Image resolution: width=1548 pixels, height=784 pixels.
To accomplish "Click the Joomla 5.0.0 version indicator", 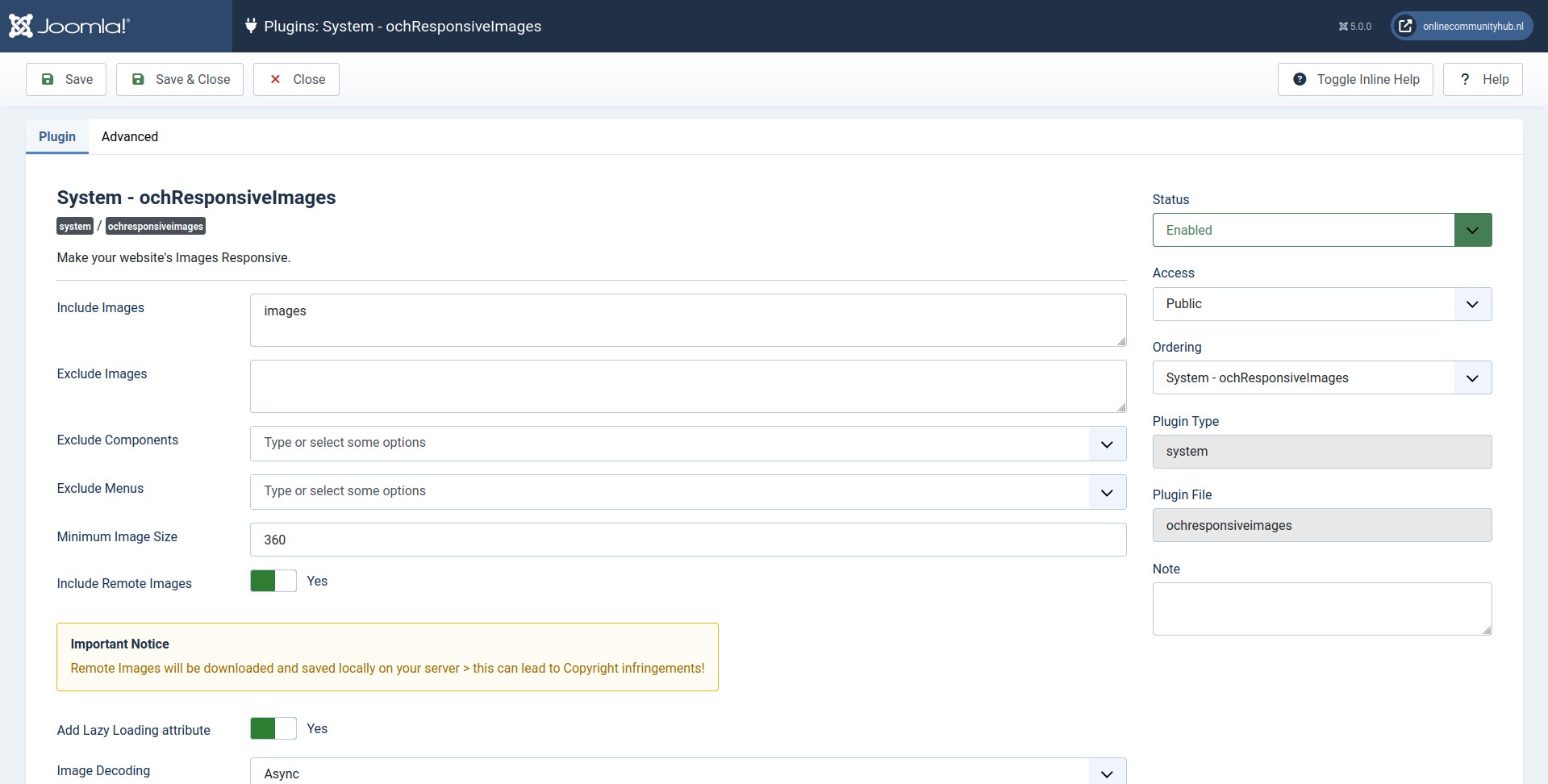I will 1355,27.
